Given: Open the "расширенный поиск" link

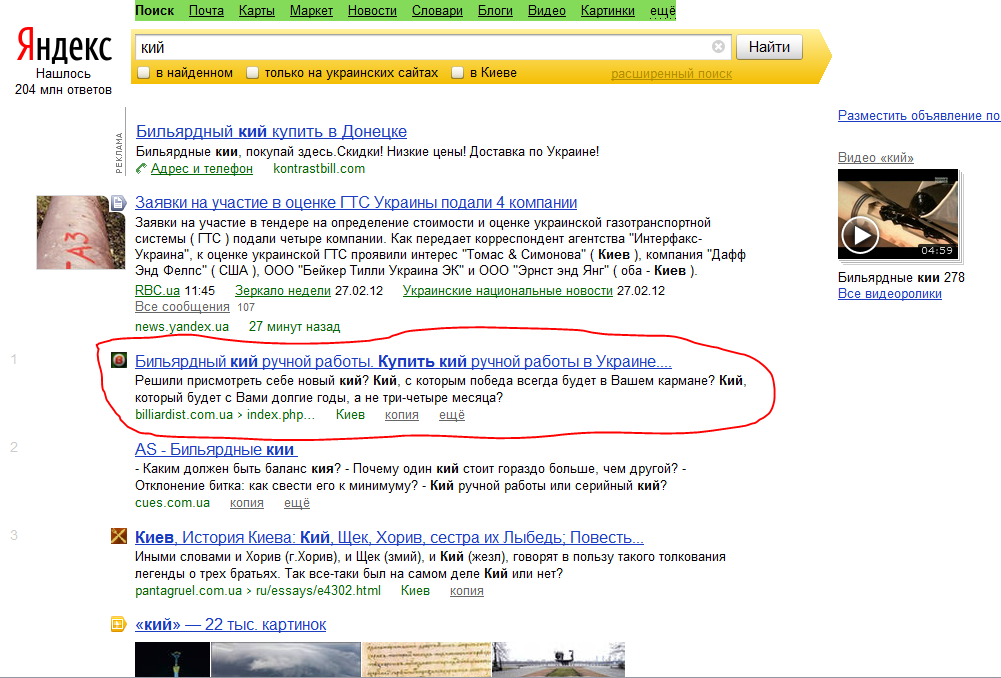Looking at the screenshot, I should pos(672,74).
